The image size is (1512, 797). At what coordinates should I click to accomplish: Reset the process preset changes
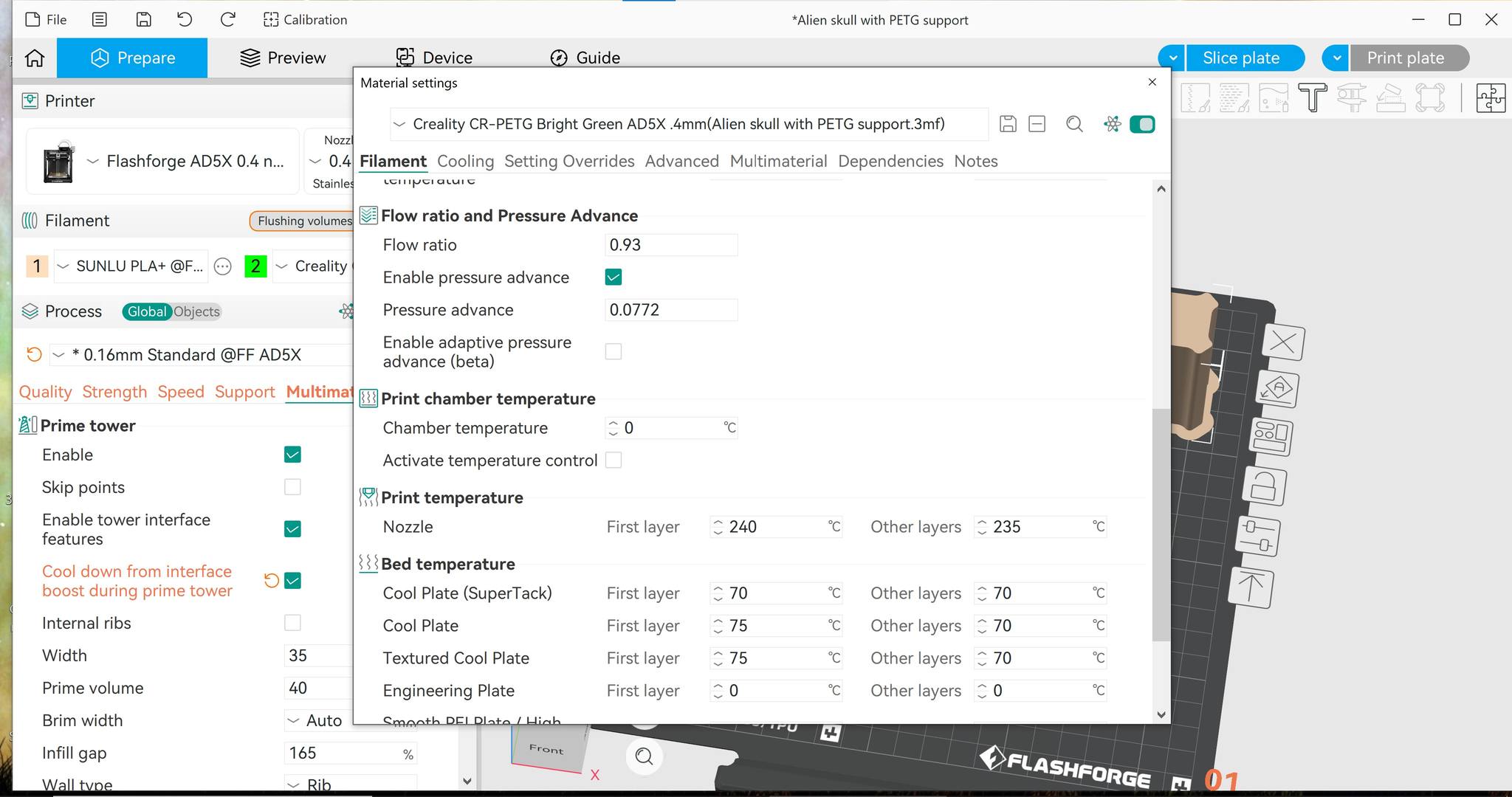click(33, 355)
